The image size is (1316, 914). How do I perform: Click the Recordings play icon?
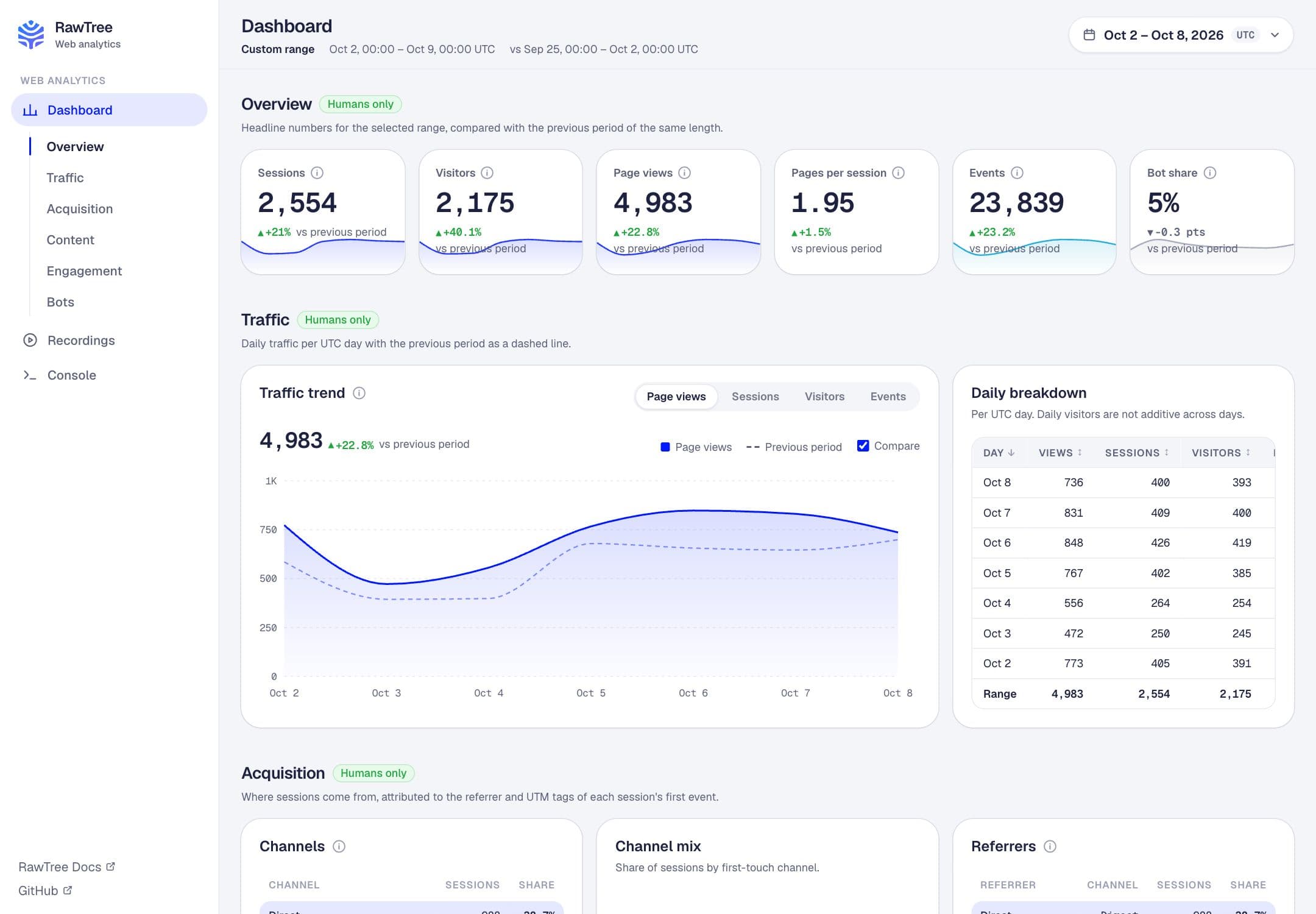30,341
